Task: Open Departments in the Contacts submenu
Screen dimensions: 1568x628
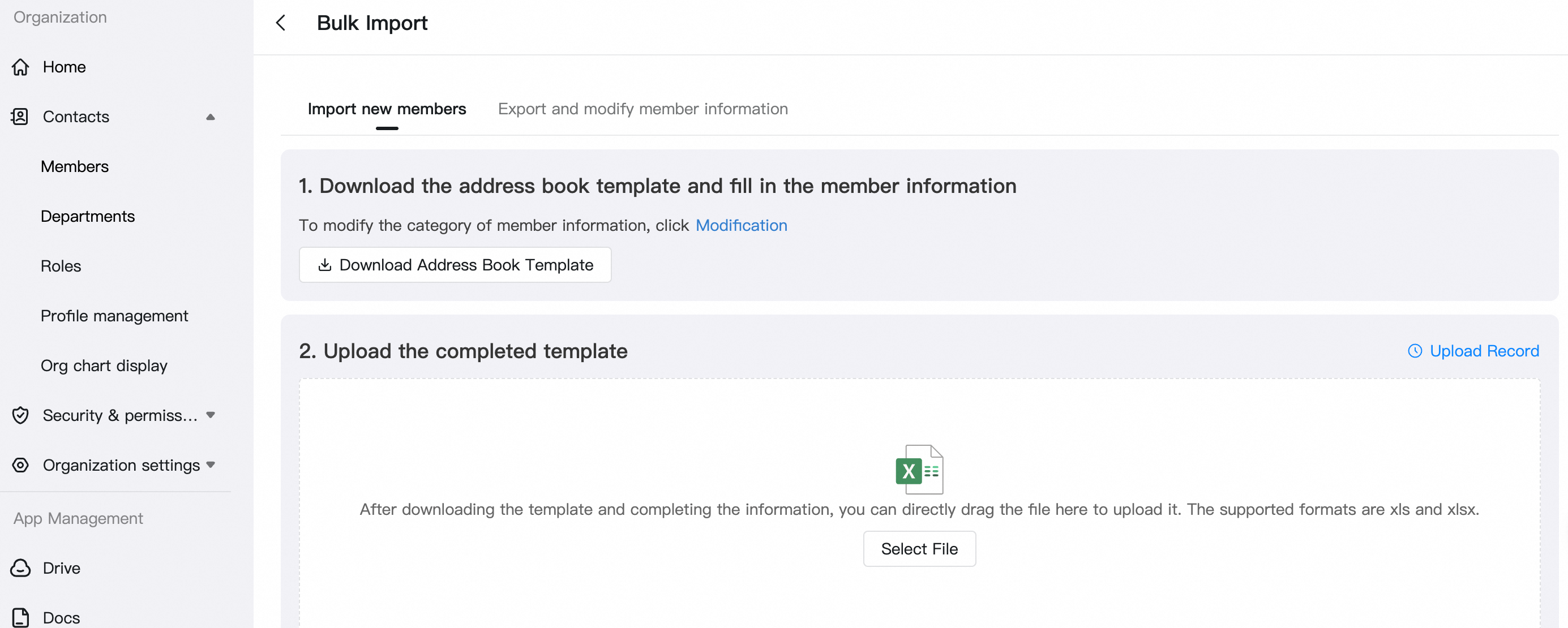Action: [x=88, y=216]
